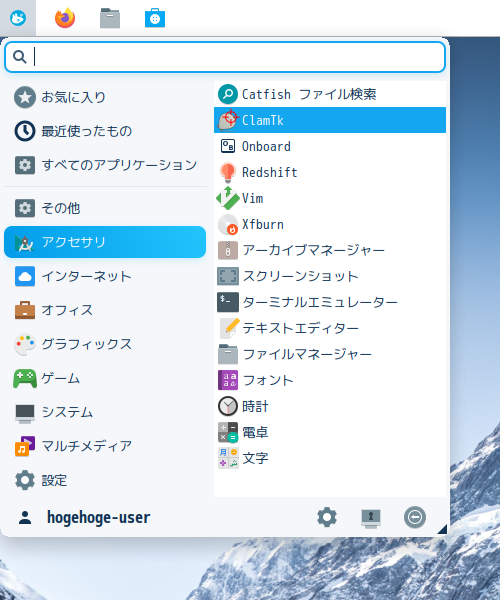Click the hogehoge-user profile name

(x=99, y=517)
